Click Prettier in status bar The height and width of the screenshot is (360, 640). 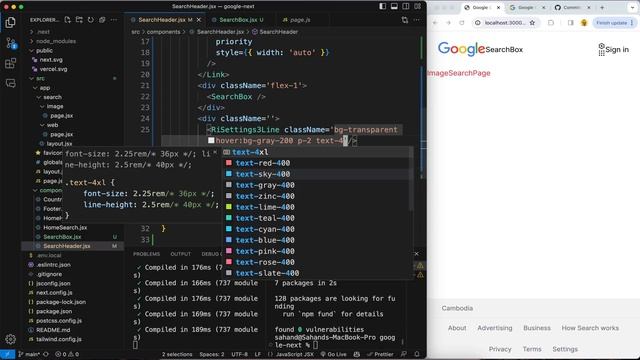[x=380, y=354]
